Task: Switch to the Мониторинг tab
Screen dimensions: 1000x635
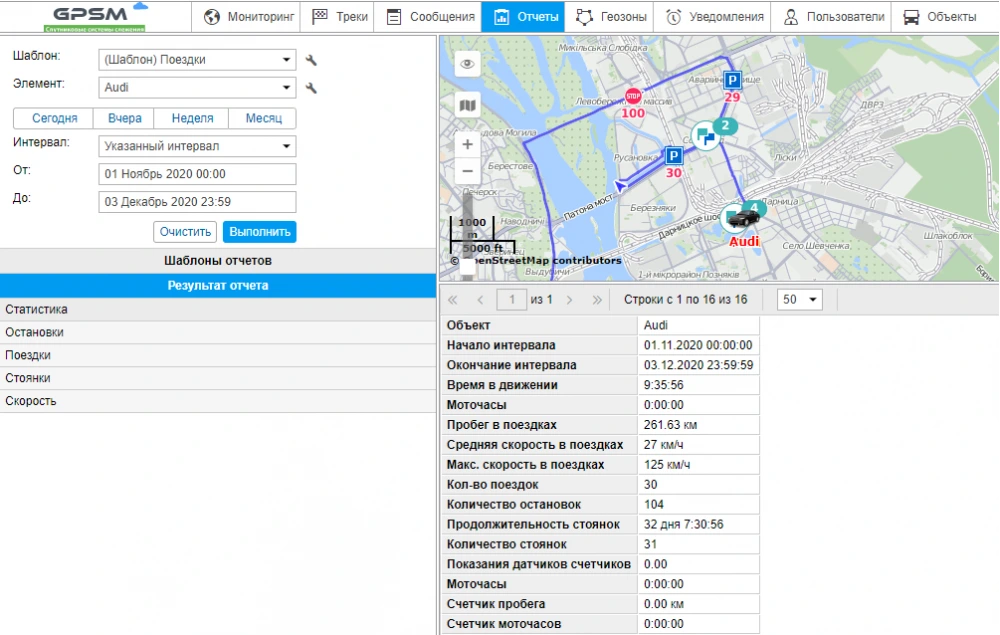Action: pyautogui.click(x=249, y=17)
